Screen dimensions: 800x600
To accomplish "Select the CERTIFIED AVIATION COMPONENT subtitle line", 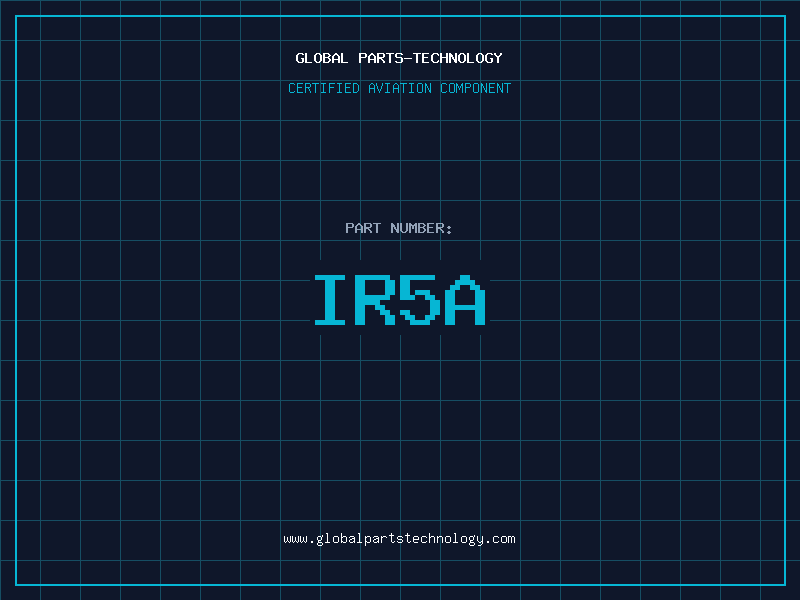I will point(399,88).
